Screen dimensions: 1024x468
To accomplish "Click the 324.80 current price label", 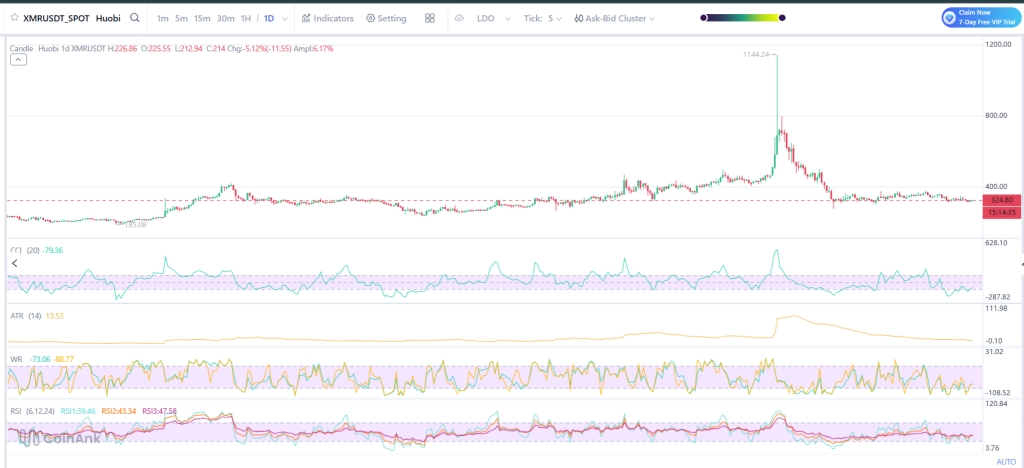I will pos(1001,200).
